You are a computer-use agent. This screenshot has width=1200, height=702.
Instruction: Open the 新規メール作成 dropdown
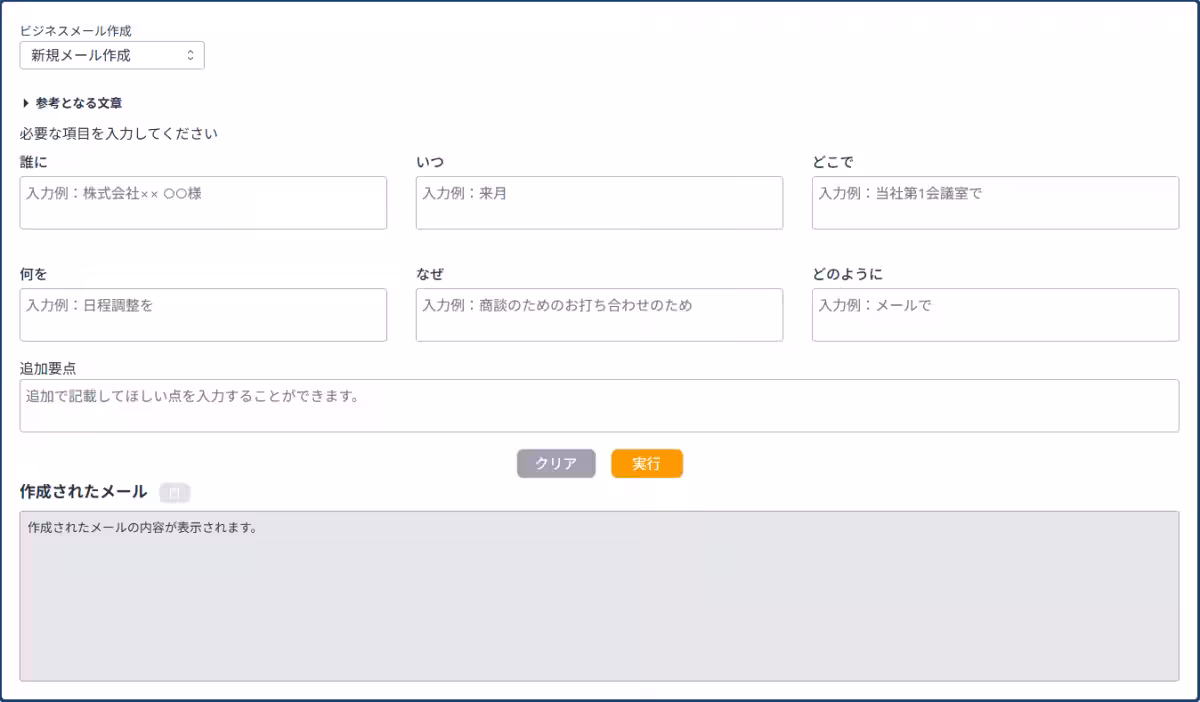[x=111, y=55]
